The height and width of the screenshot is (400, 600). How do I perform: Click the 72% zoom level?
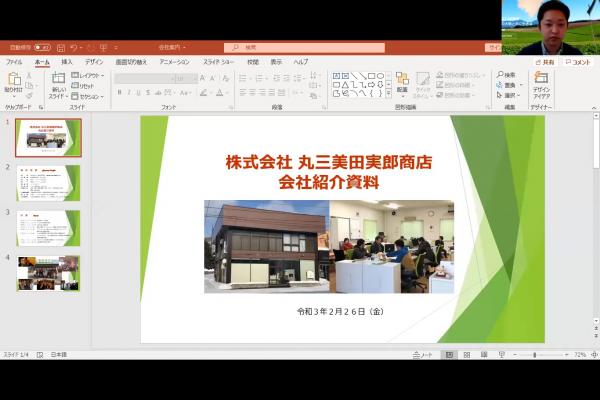point(580,355)
